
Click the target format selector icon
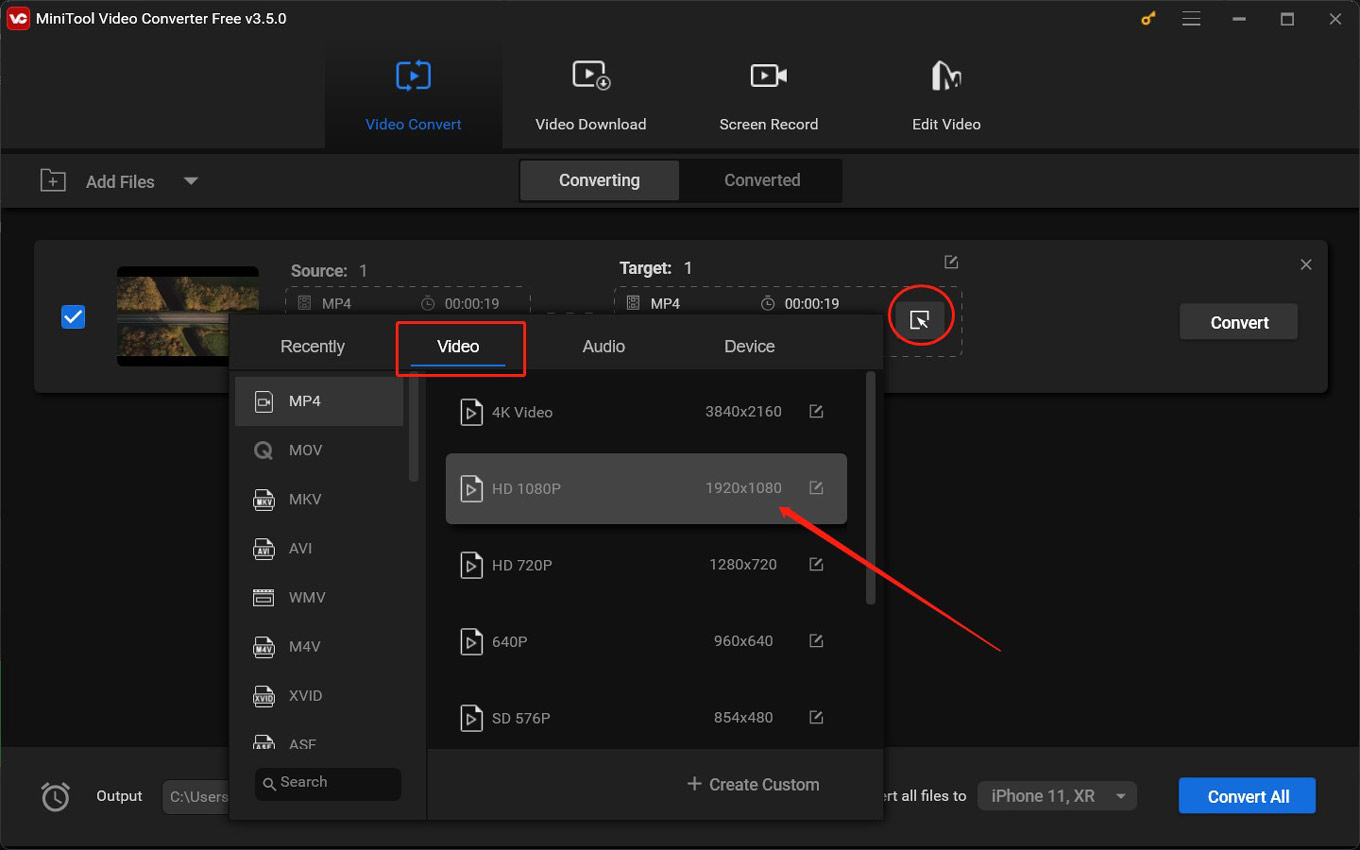click(919, 320)
